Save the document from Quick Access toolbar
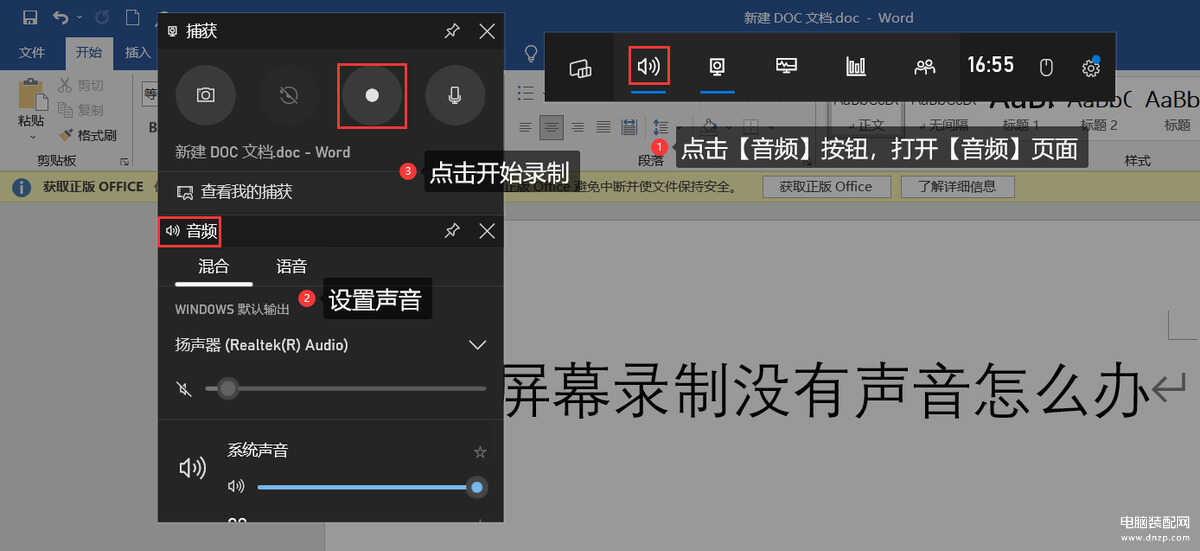 point(30,17)
